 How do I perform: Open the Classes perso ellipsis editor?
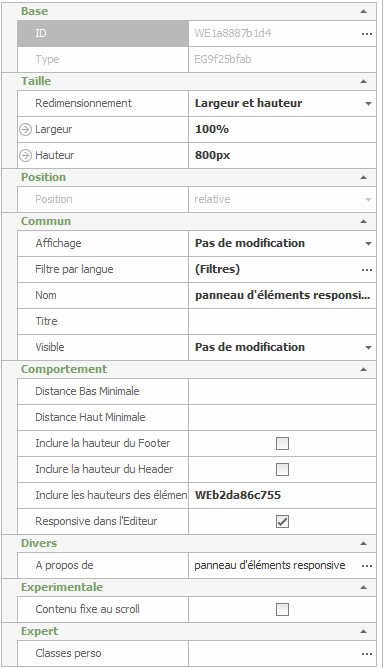(367, 654)
